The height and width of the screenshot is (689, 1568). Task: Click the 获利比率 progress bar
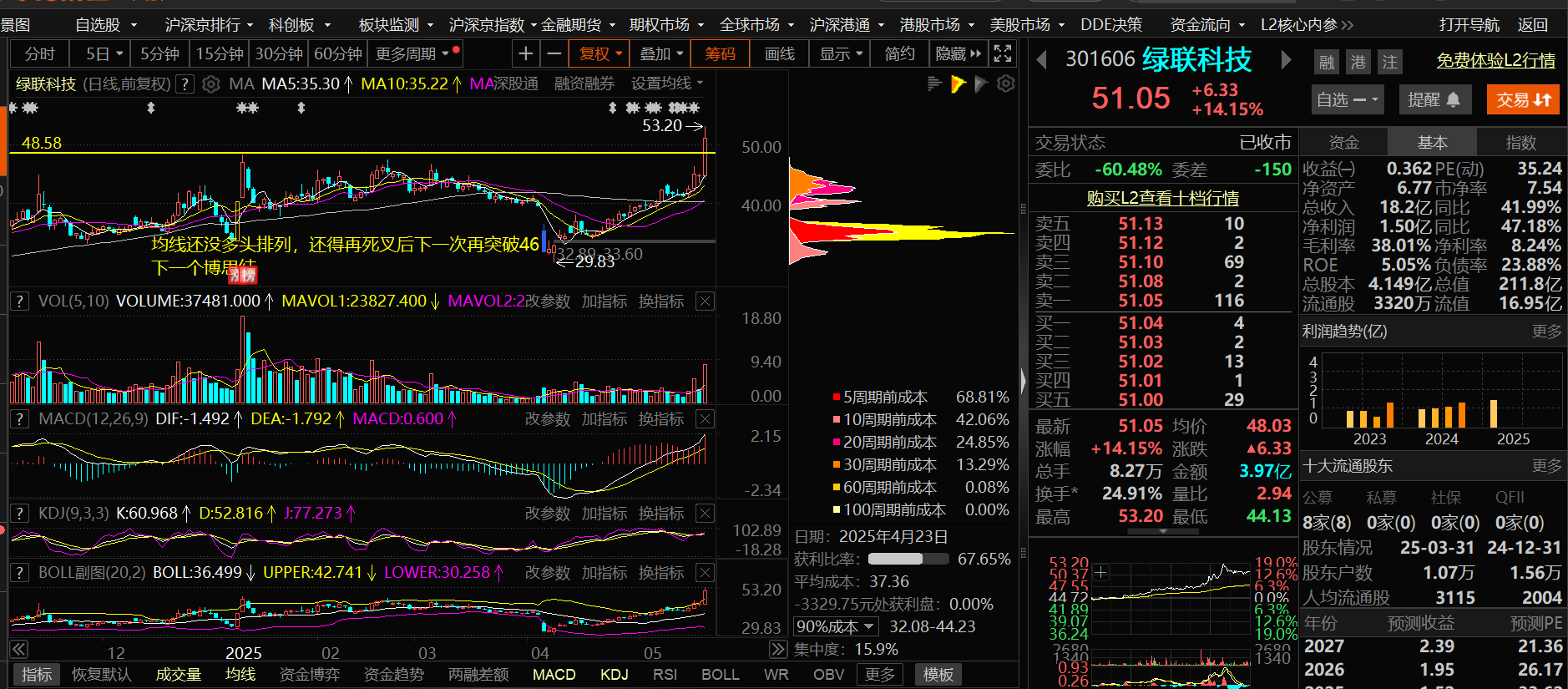coord(908,559)
